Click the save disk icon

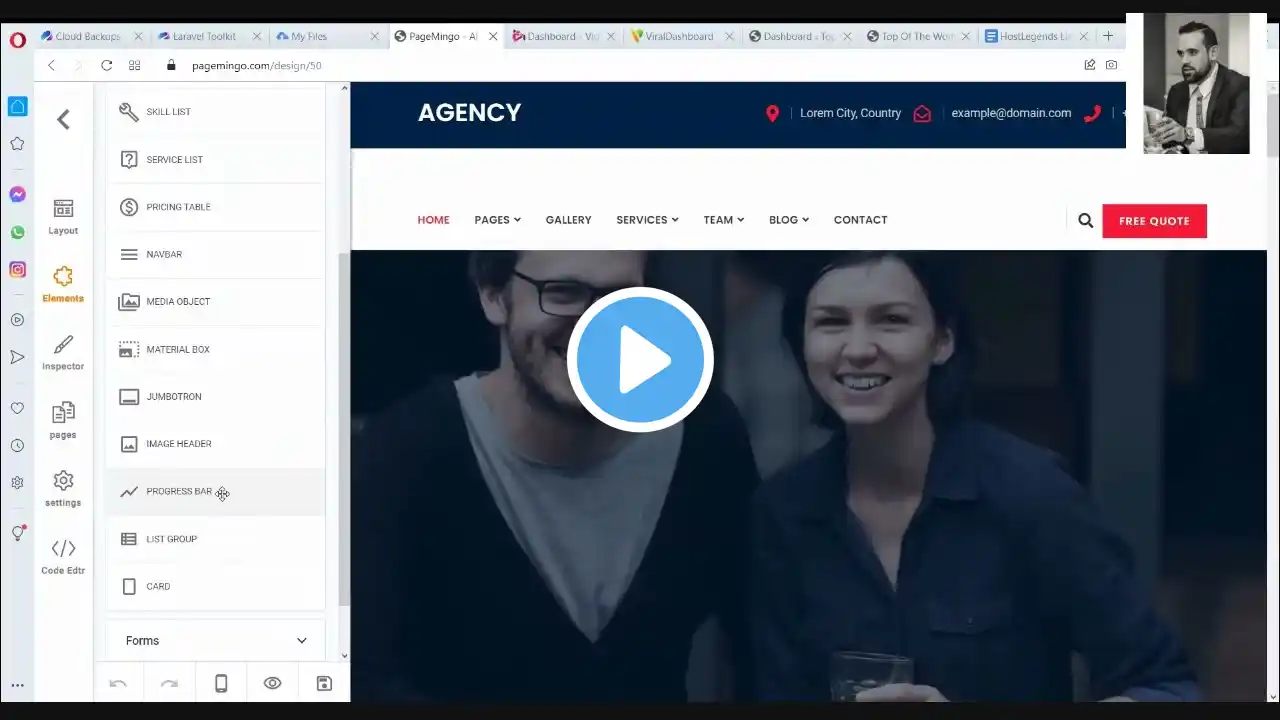[x=324, y=683]
